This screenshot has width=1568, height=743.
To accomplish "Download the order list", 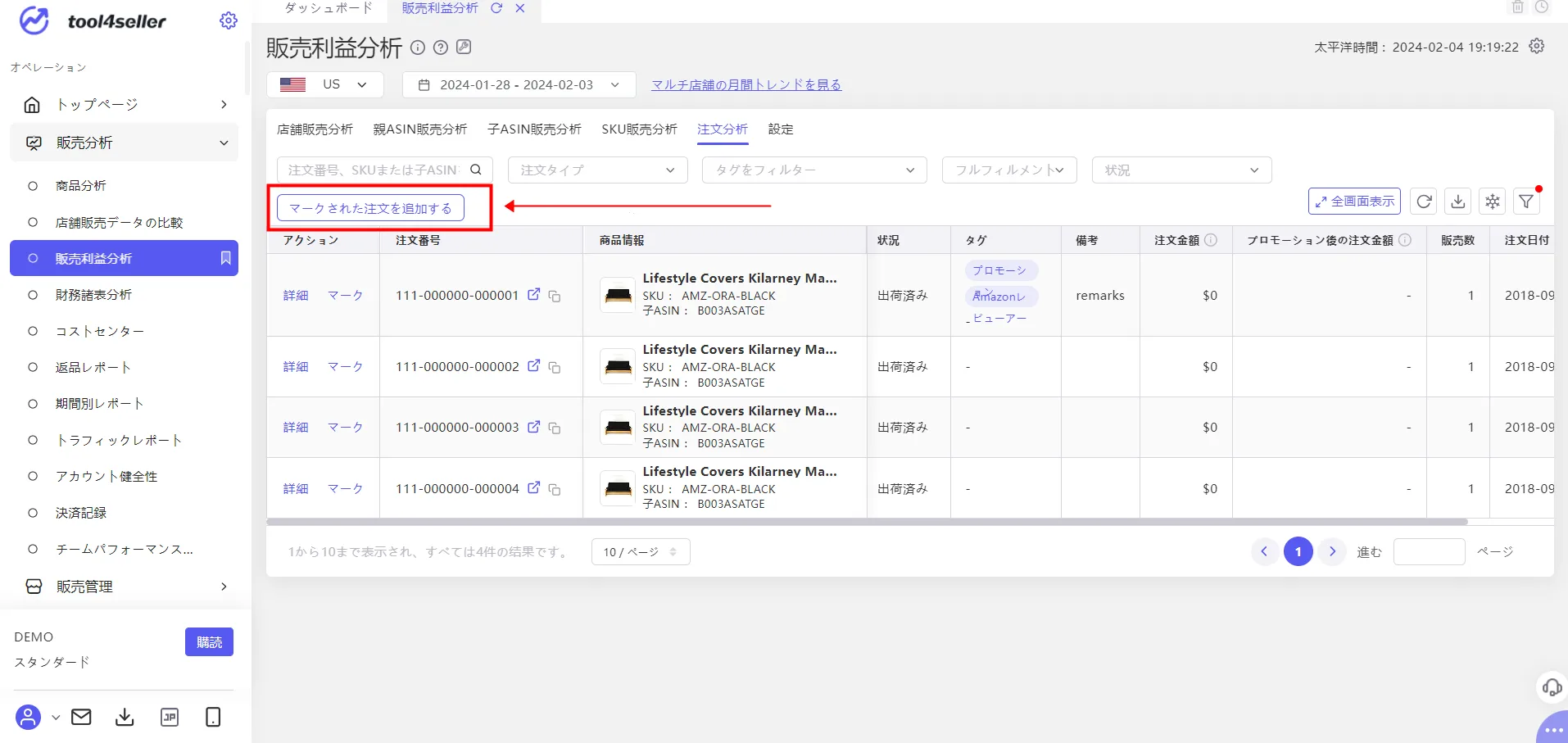I will pos(1458,201).
